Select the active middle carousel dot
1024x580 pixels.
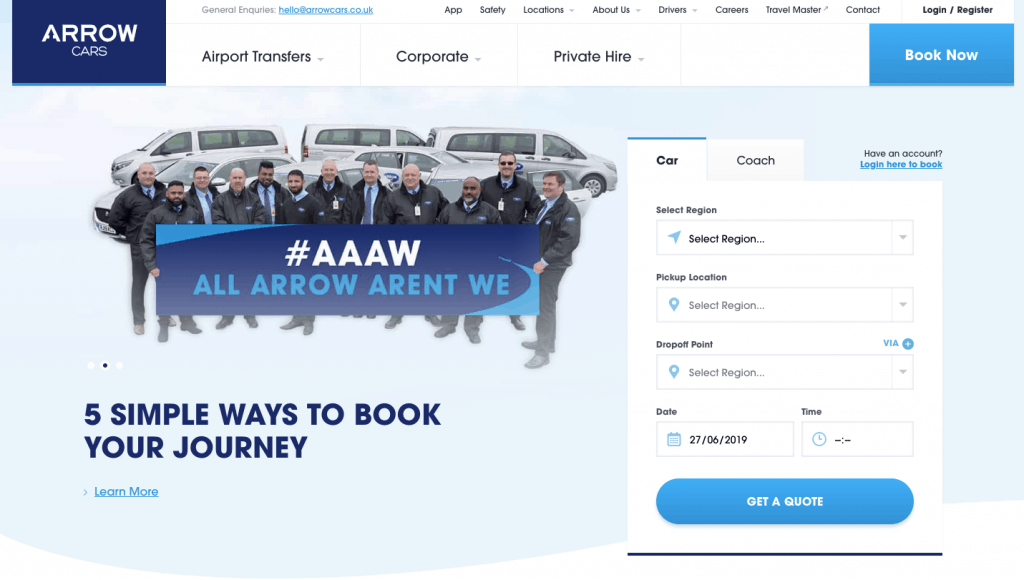[105, 365]
